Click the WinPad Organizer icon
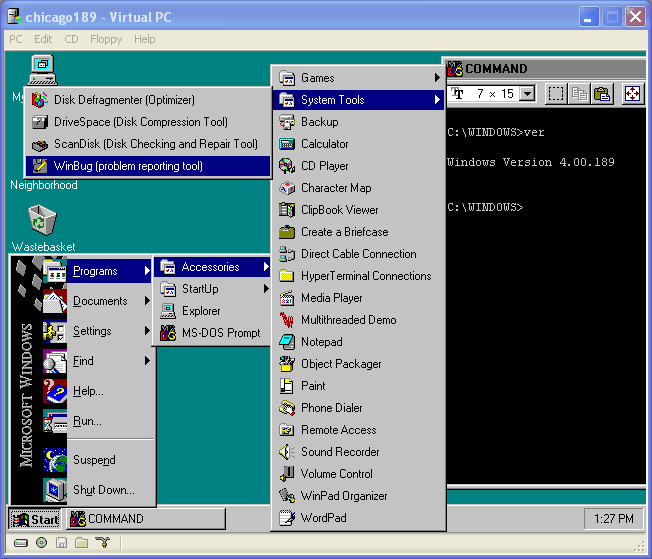The height and width of the screenshot is (559, 652). click(287, 496)
